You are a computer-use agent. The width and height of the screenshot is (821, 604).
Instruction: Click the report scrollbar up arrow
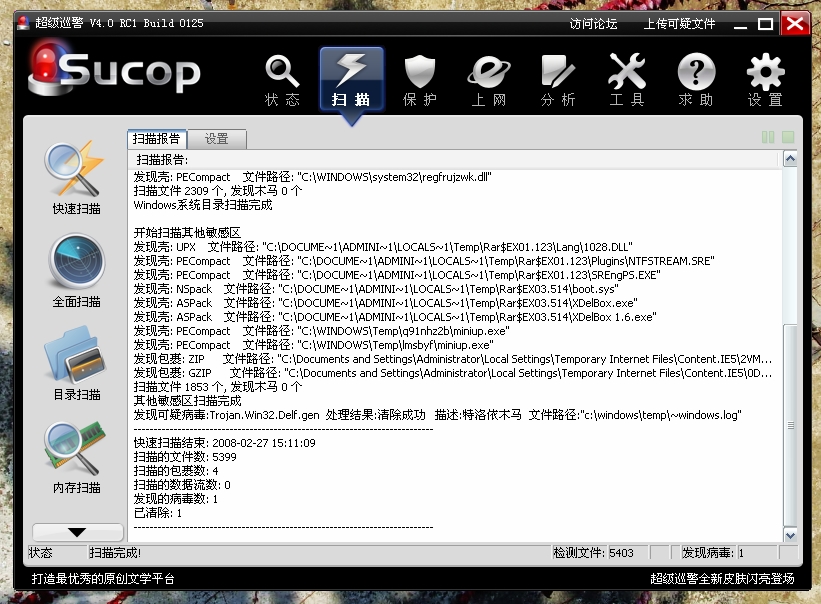(790, 158)
